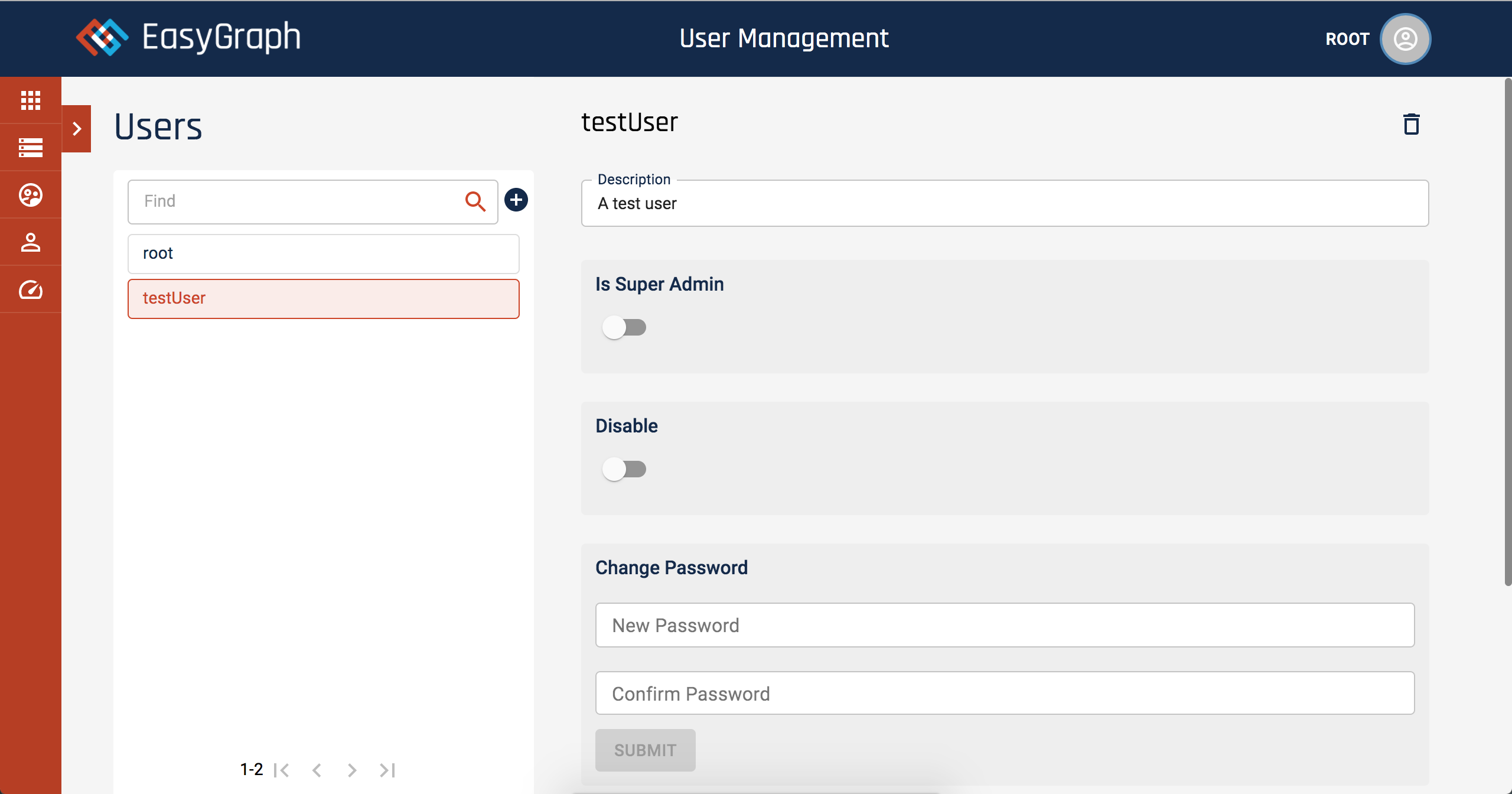Delete testUser with trash icon
Screen dimensions: 1512x794
[1411, 124]
